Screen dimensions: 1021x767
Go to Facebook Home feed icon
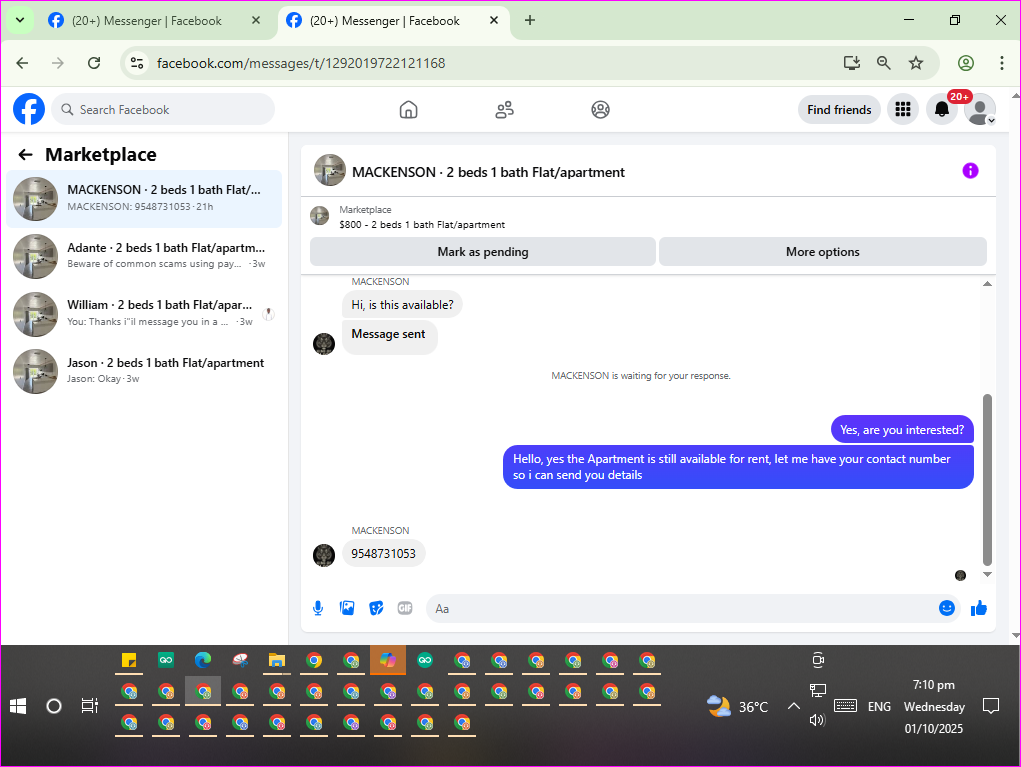[x=408, y=109]
